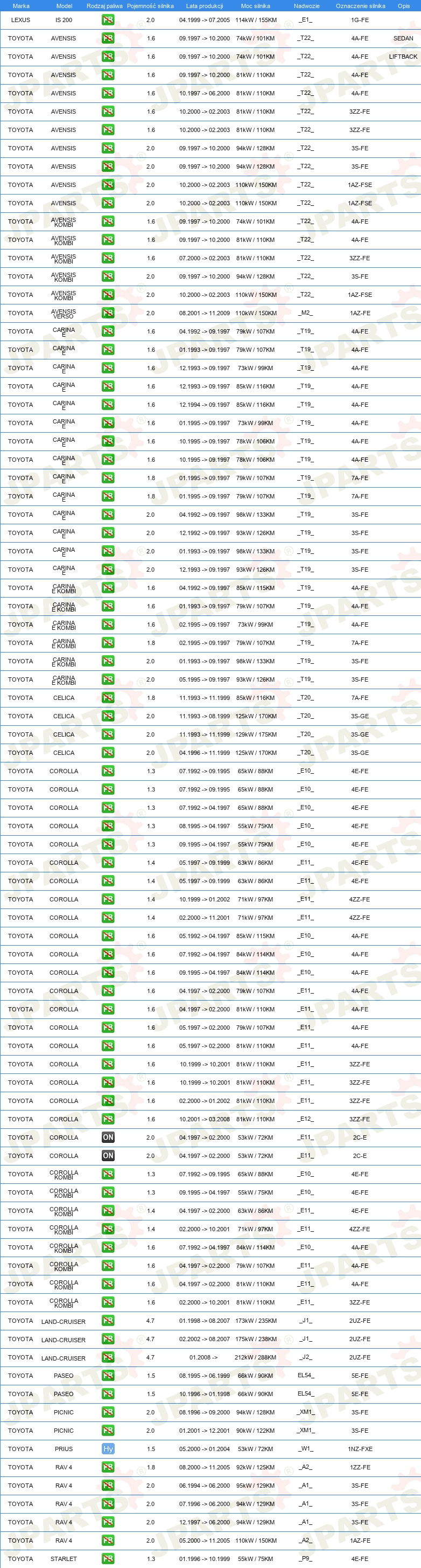
Task: Click the fuel icon in the STARLET row
Action: click(x=108, y=1559)
